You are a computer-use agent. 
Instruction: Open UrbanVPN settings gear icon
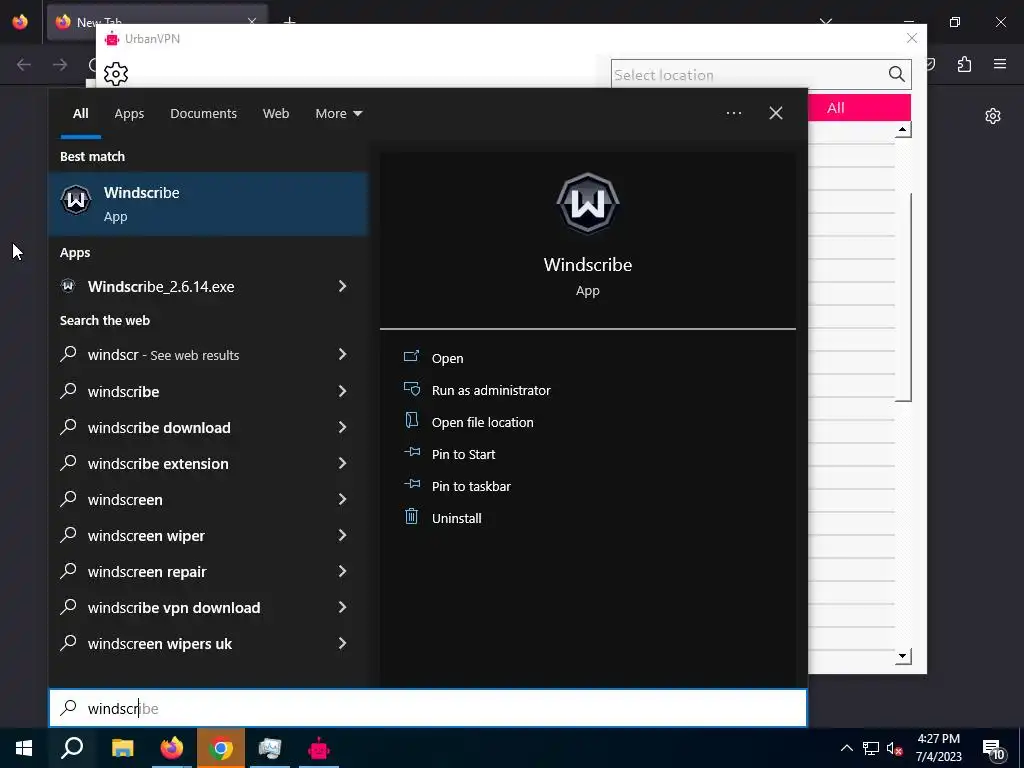(116, 74)
